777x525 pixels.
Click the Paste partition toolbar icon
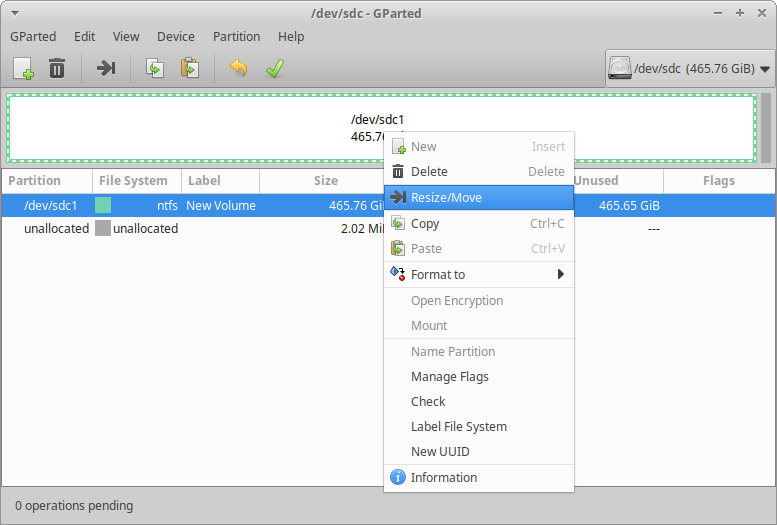pos(189,68)
